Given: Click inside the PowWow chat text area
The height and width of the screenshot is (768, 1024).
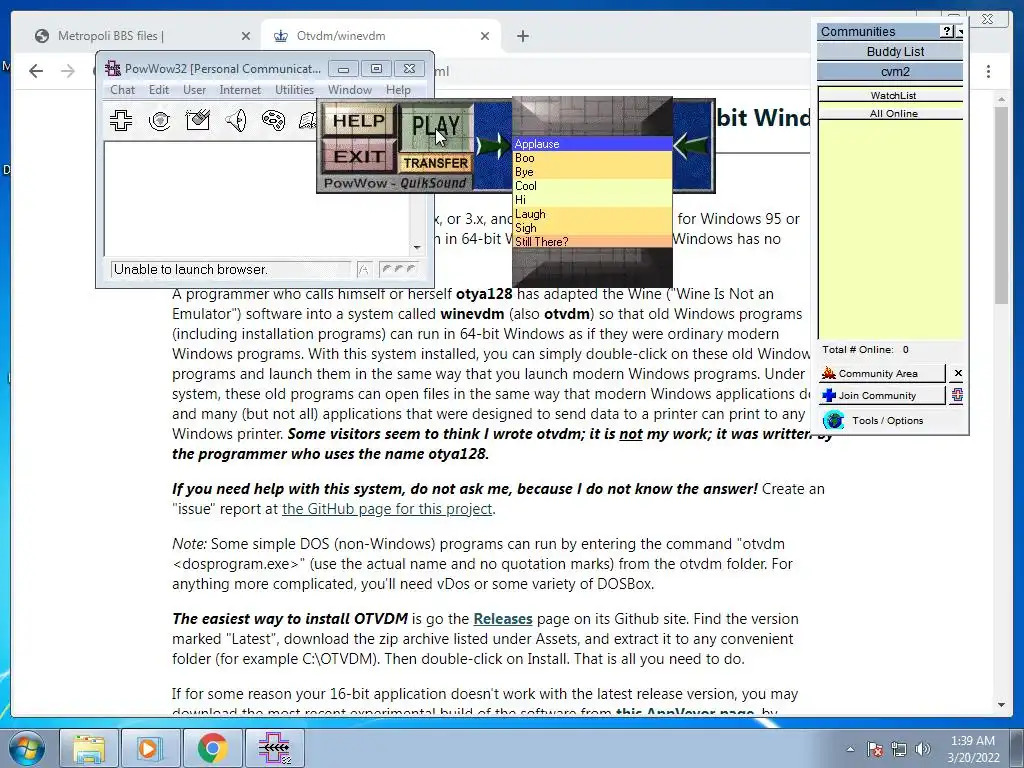Looking at the screenshot, I should pyautogui.click(x=257, y=199).
